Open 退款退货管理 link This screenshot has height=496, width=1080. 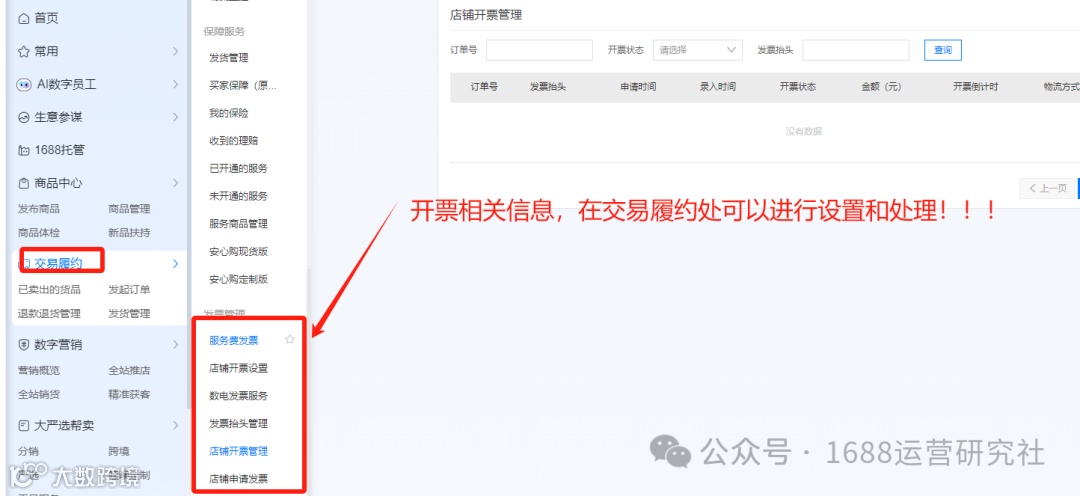[49, 313]
